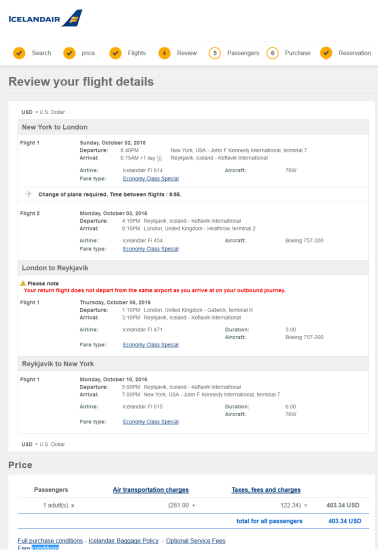Click the USD = U.S. Dollar note above flights
The width and height of the screenshot is (378, 550).
[43, 112]
